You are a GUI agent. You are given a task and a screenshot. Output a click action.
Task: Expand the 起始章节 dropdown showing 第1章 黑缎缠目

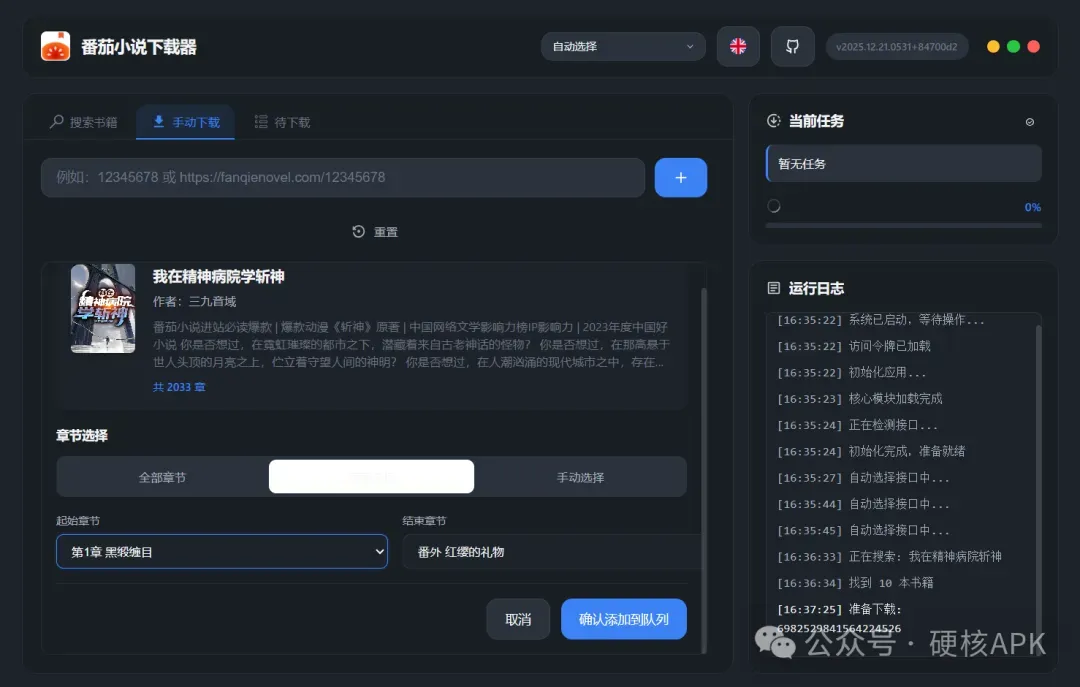point(222,551)
